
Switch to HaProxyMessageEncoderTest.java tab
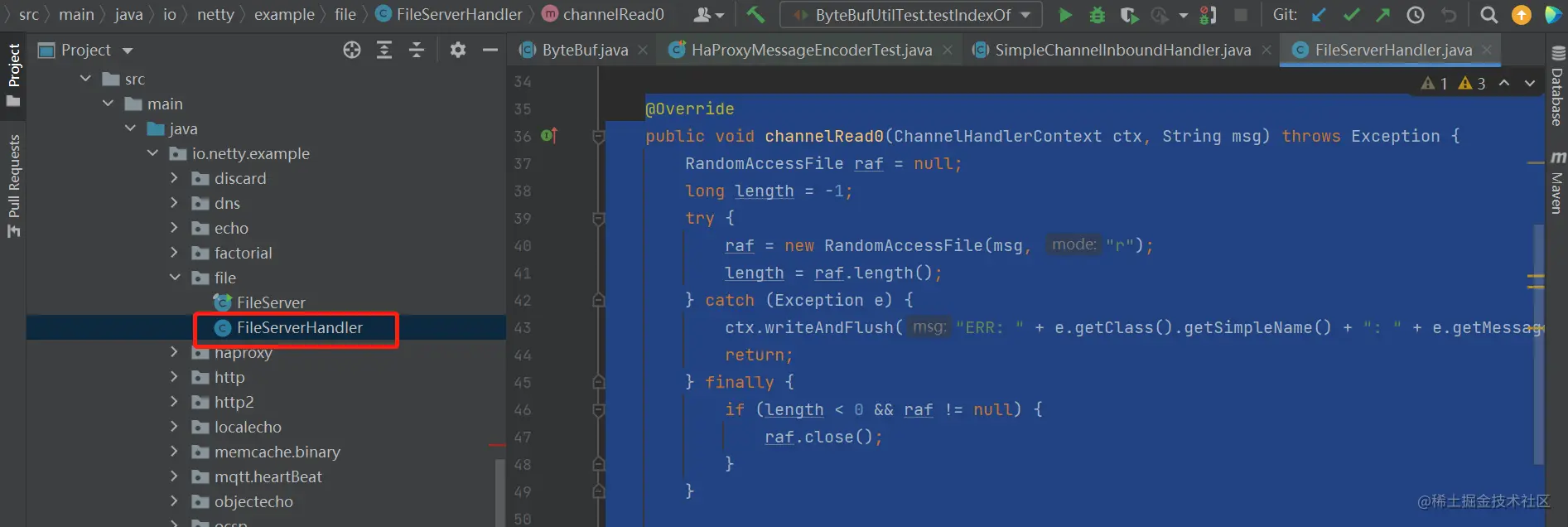point(811,50)
